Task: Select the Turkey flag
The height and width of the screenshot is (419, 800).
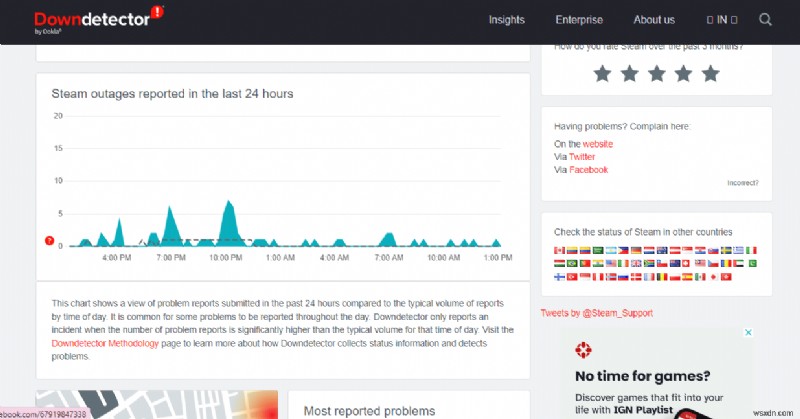Action: 572,277
